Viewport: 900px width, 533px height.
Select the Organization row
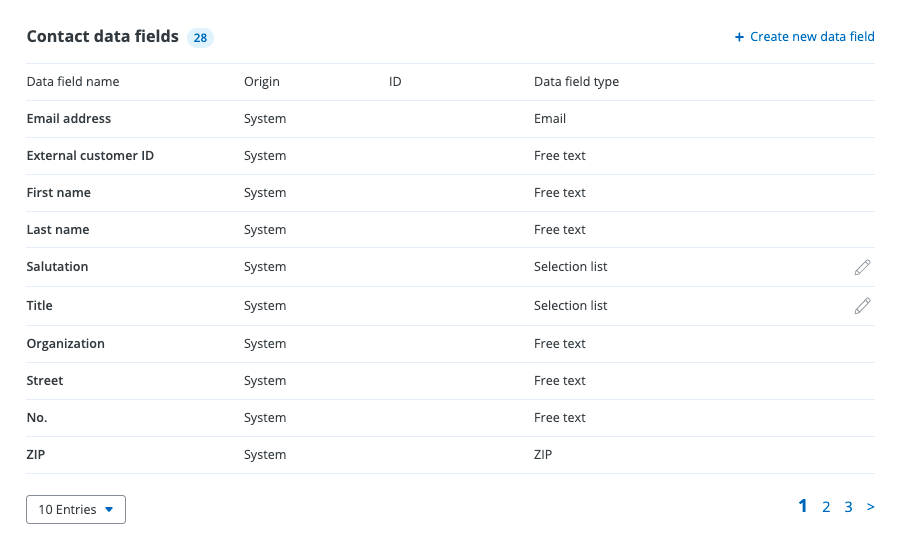(66, 344)
